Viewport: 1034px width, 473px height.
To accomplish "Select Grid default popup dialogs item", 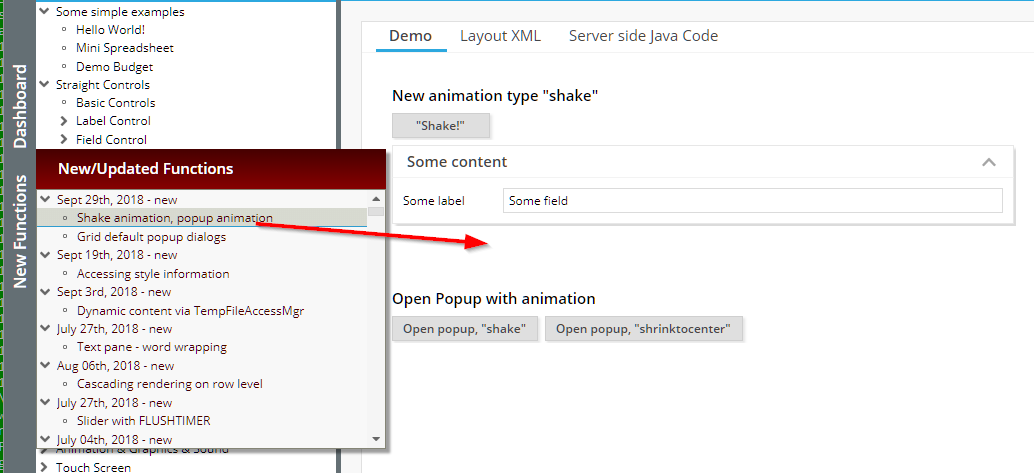I will (151, 237).
